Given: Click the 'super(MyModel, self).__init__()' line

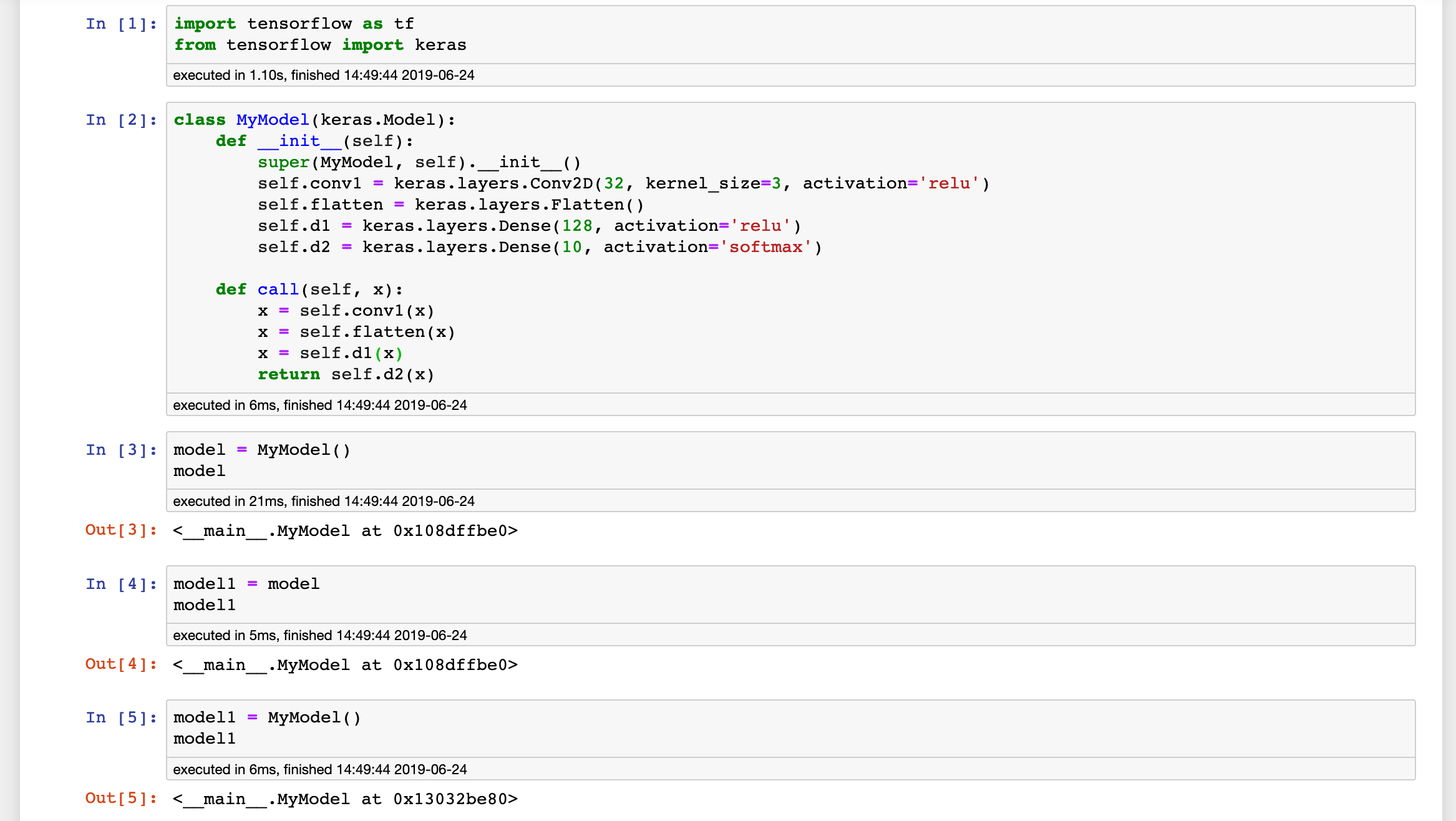Looking at the screenshot, I should 419,162.
